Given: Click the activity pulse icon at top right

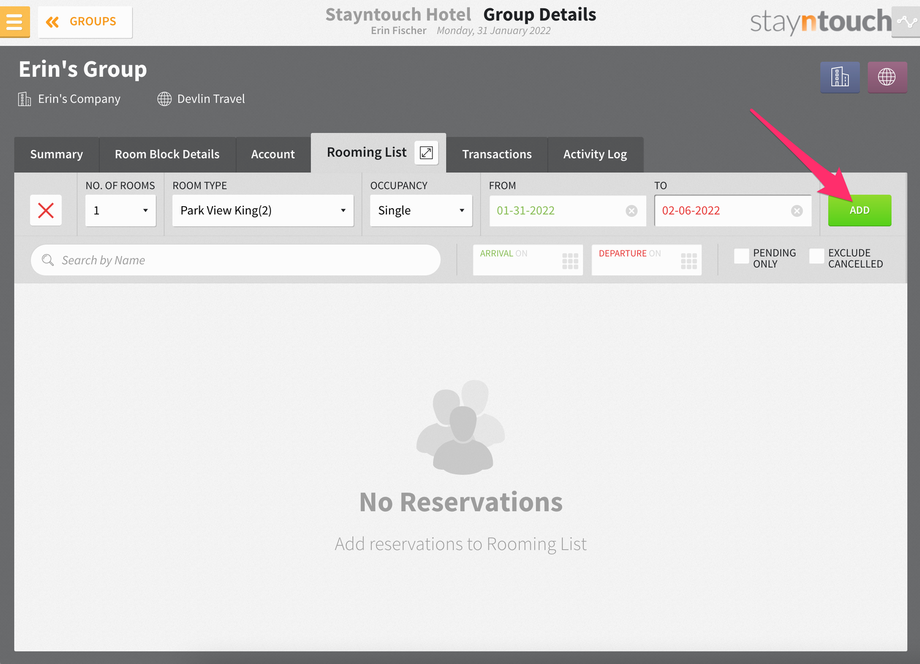Looking at the screenshot, I should pyautogui.click(x=907, y=22).
